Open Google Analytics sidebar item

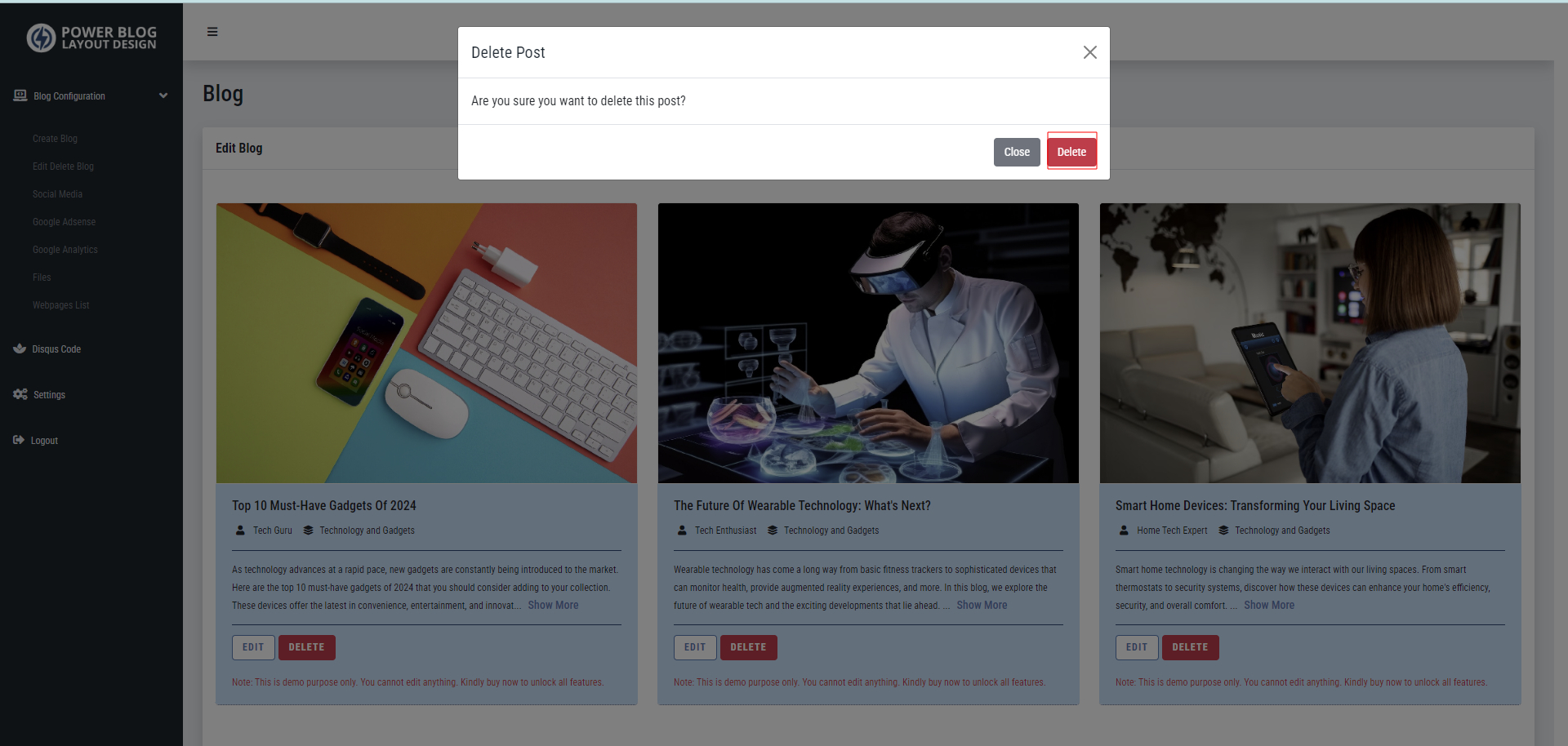[x=65, y=250]
